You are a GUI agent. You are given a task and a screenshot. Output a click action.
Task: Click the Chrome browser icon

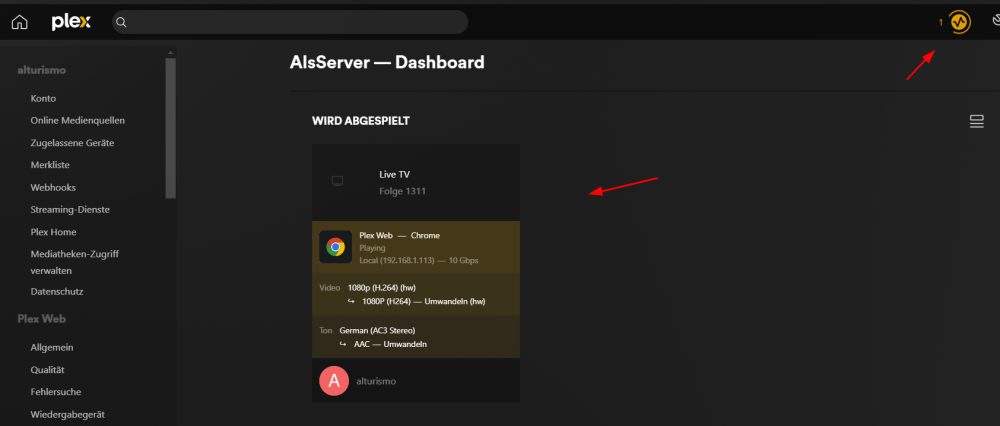(x=335, y=247)
